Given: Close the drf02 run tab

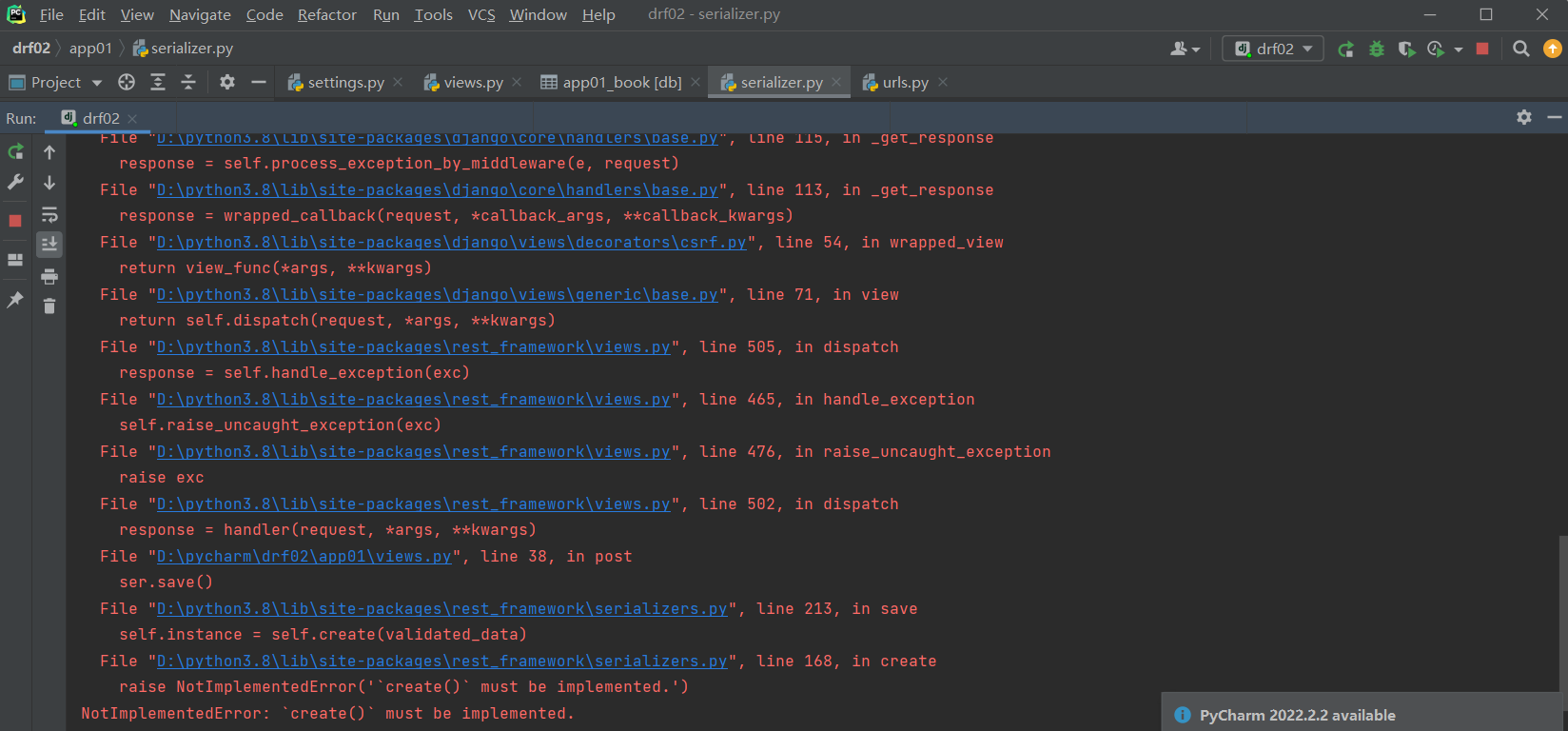Looking at the screenshot, I should click(132, 118).
